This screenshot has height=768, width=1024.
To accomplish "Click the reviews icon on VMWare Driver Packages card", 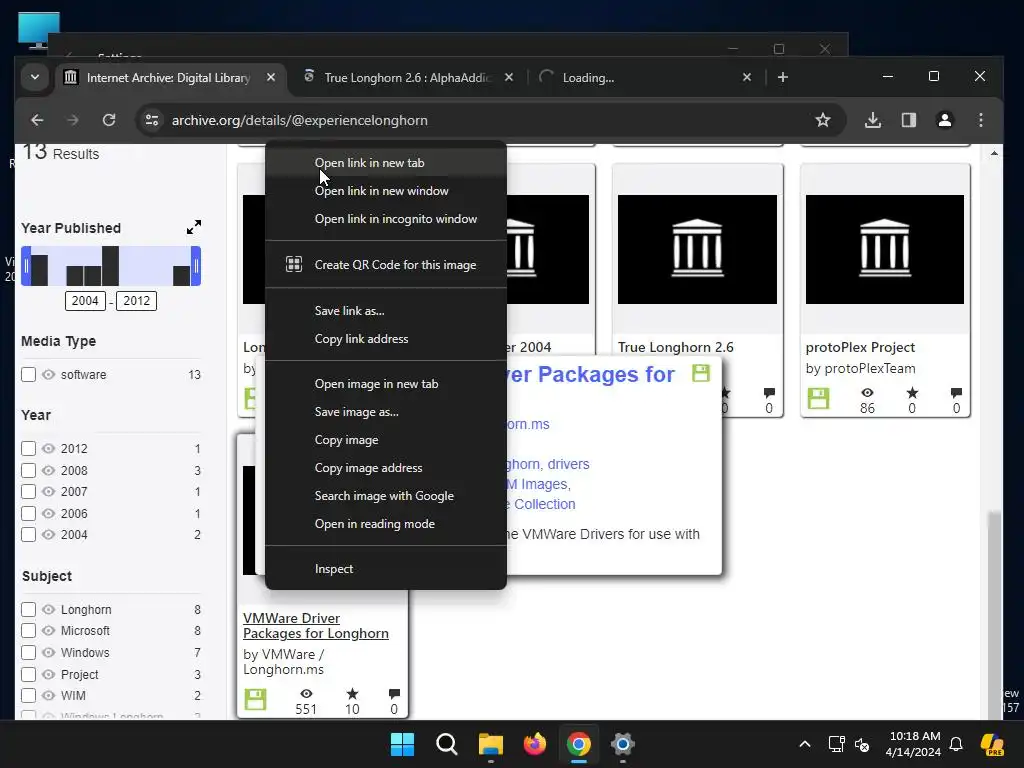I will coord(394,694).
